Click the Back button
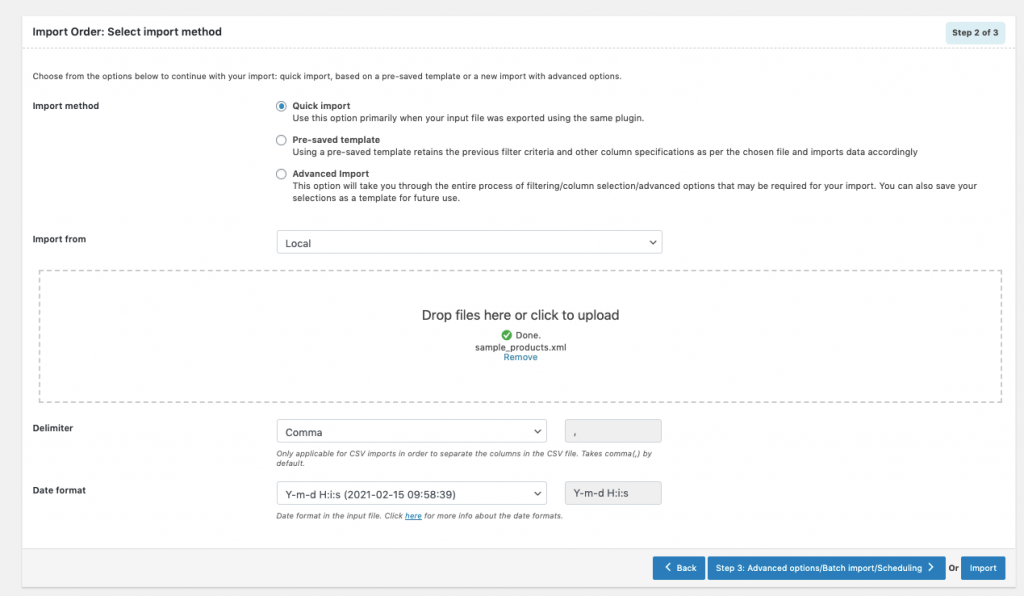This screenshot has height=596, width=1024. pyautogui.click(x=679, y=568)
